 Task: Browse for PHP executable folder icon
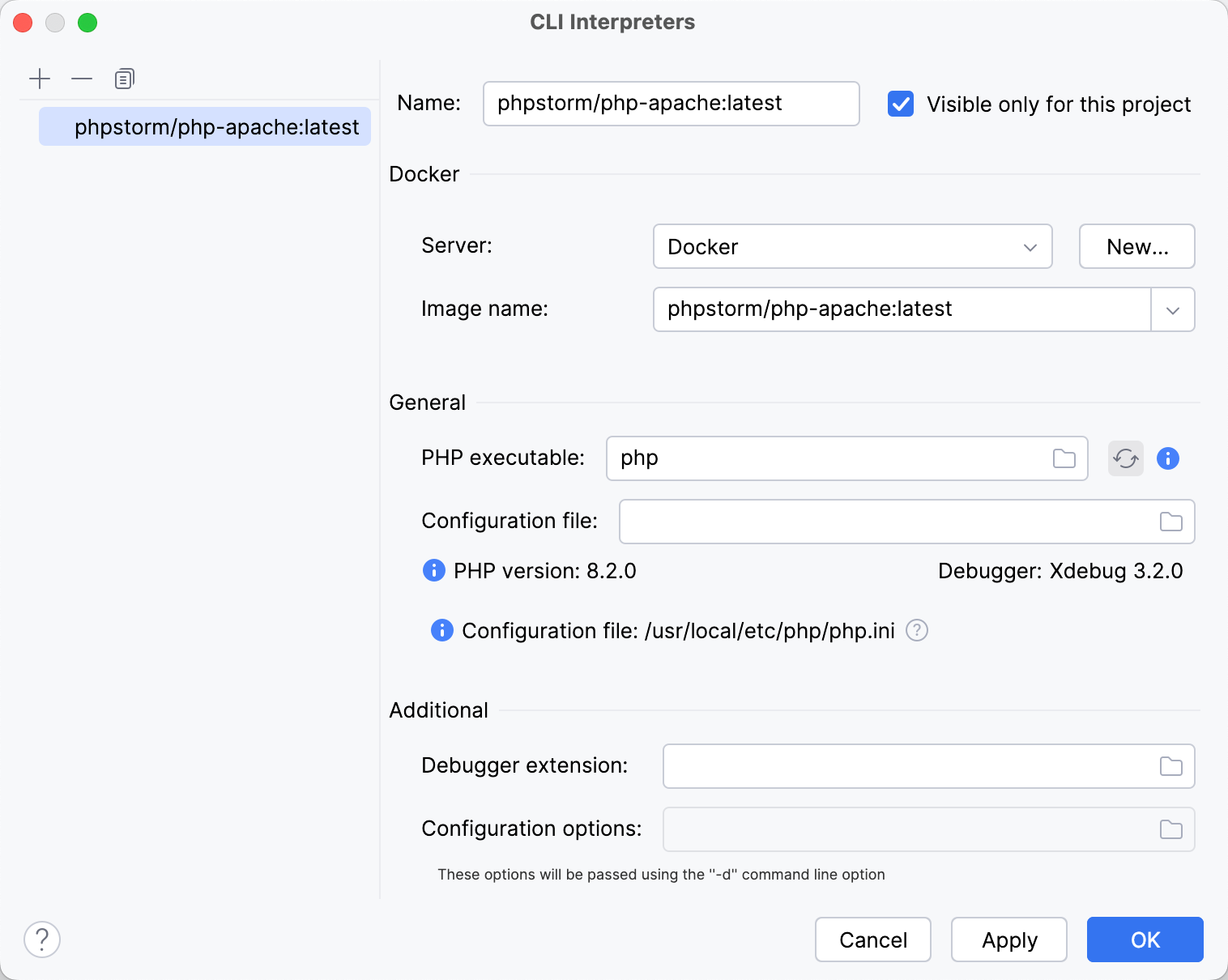coord(1064,458)
